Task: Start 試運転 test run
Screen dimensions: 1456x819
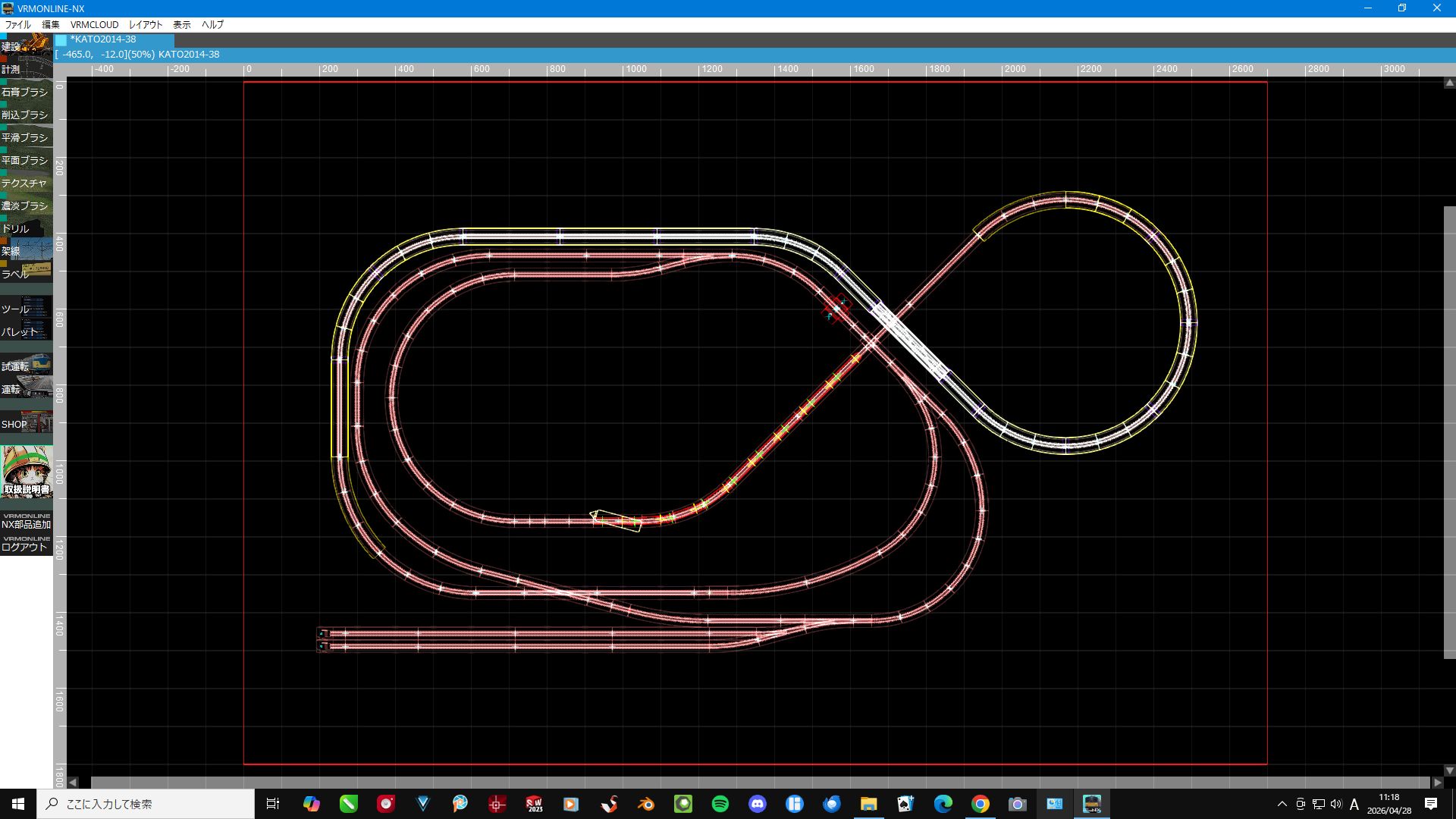Action: pos(27,365)
